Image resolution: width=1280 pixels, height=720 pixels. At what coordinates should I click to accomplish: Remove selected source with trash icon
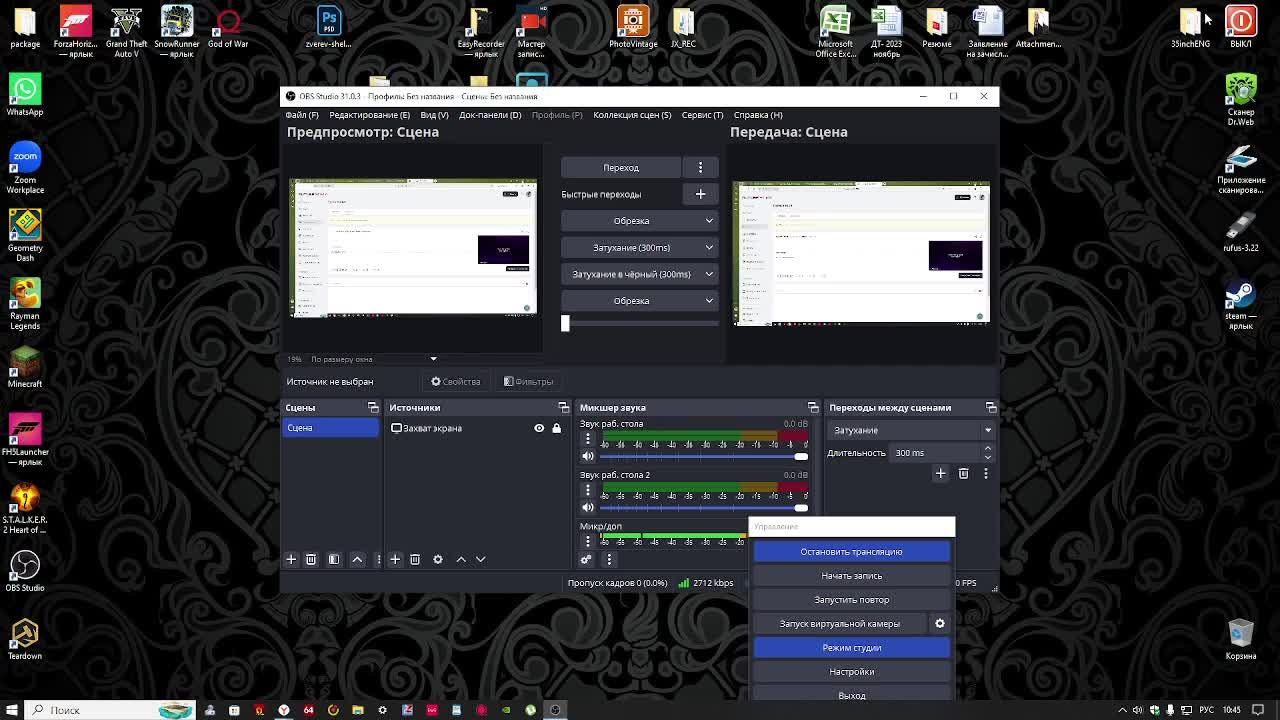(415, 559)
